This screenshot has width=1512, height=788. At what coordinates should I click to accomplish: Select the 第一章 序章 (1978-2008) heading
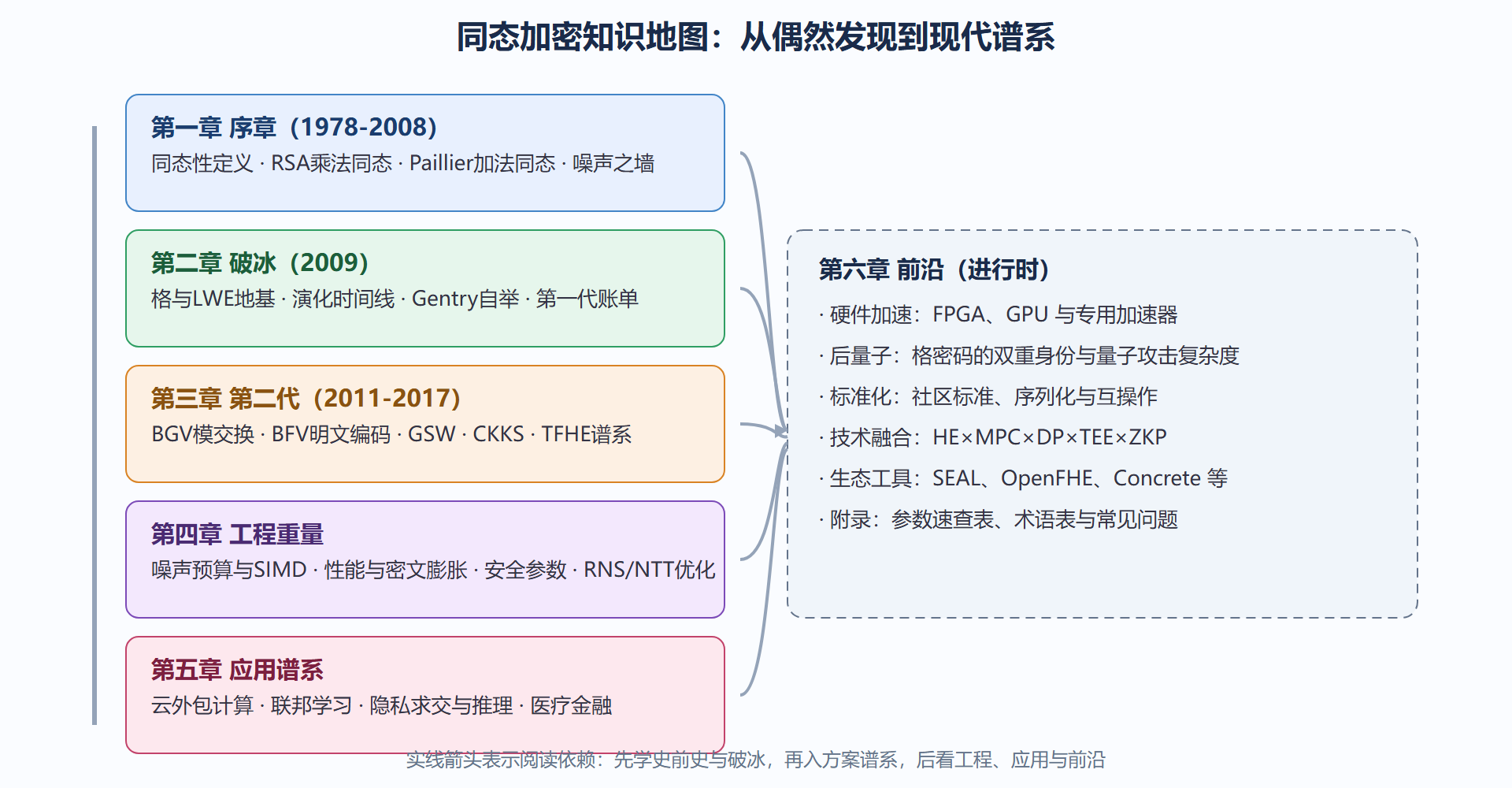click(x=294, y=127)
